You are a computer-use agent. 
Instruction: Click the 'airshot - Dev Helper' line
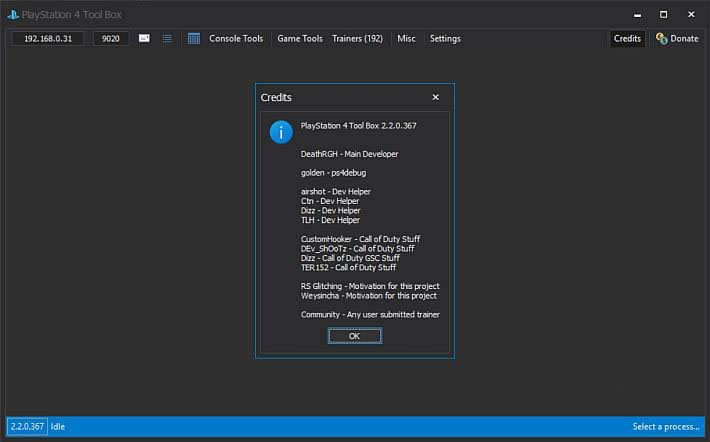(x=336, y=192)
